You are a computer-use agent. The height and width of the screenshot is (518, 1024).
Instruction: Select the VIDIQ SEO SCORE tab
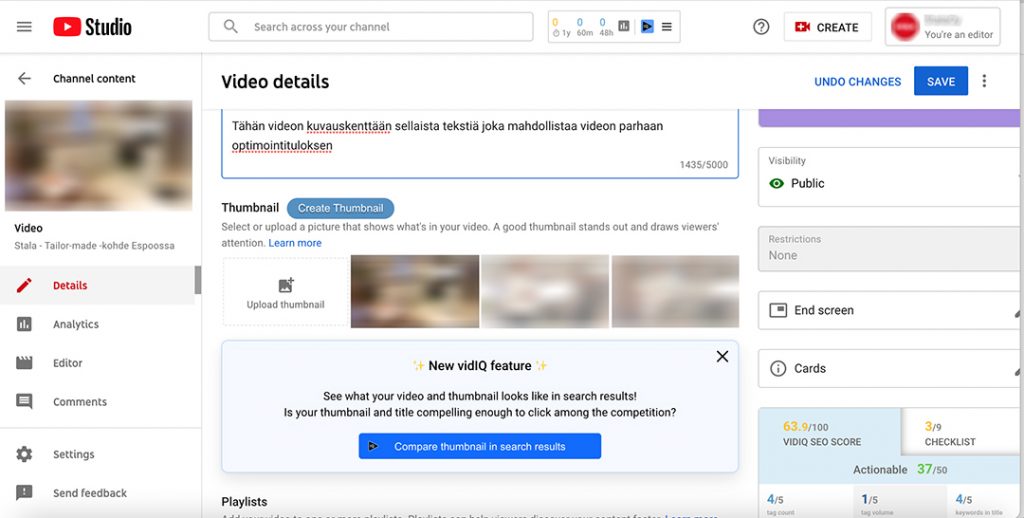tap(829, 433)
